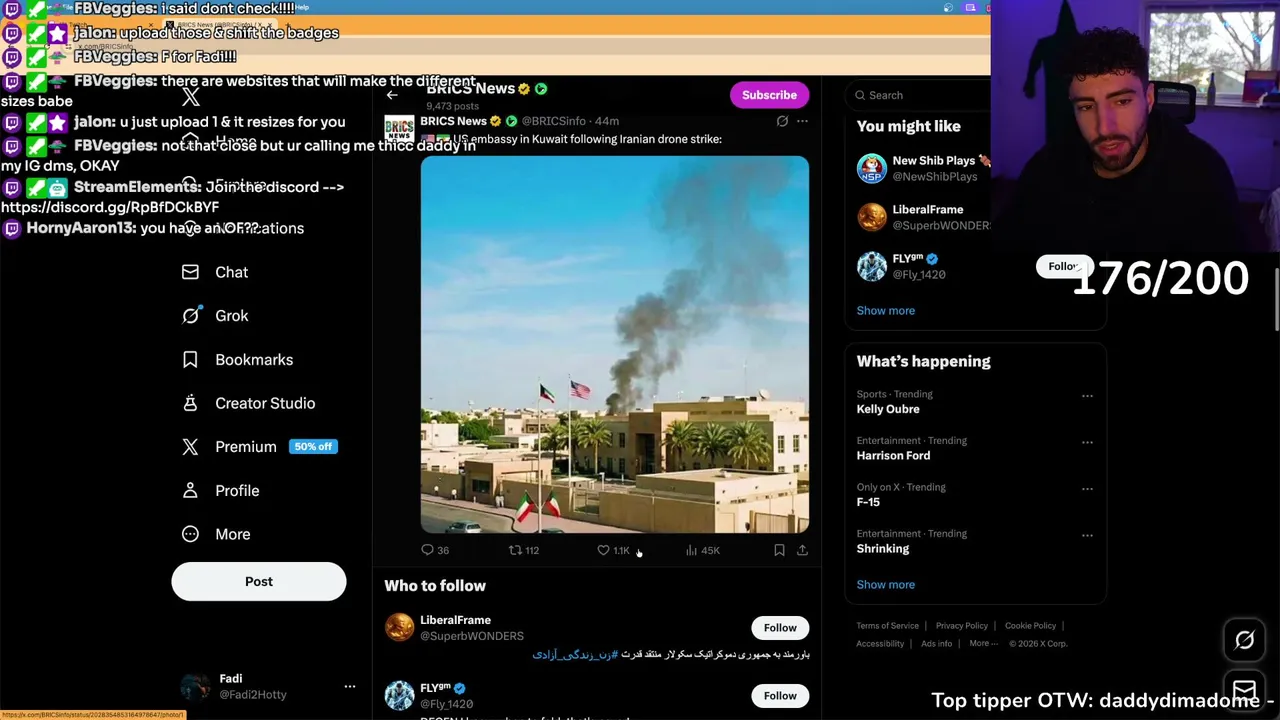
Task: Click the 50% off Premium badge
Action: point(313,447)
